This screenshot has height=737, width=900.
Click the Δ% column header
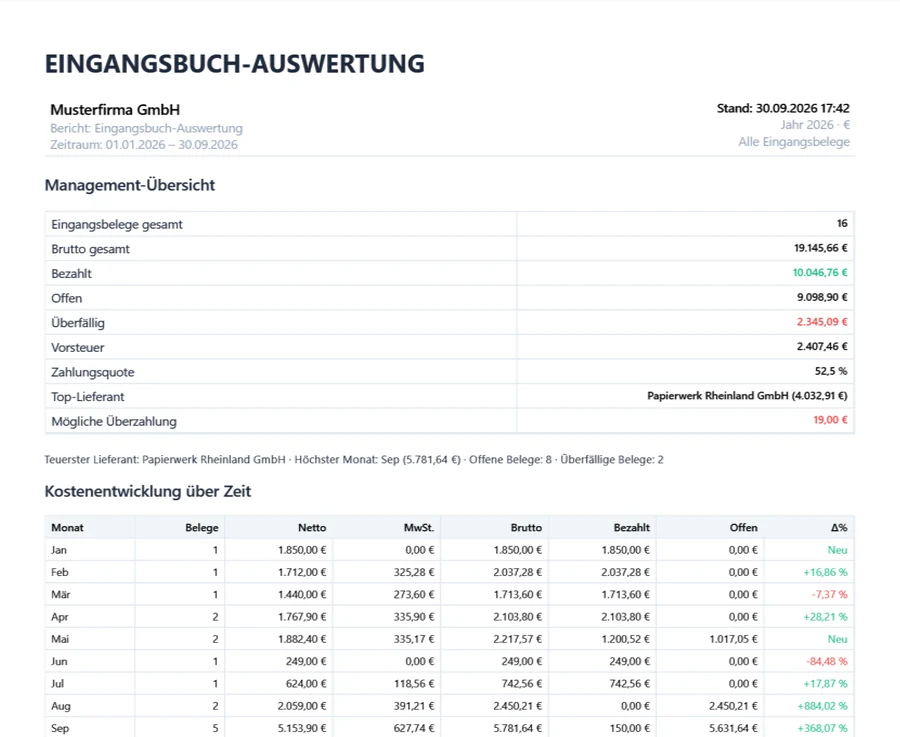pyautogui.click(x=839, y=527)
